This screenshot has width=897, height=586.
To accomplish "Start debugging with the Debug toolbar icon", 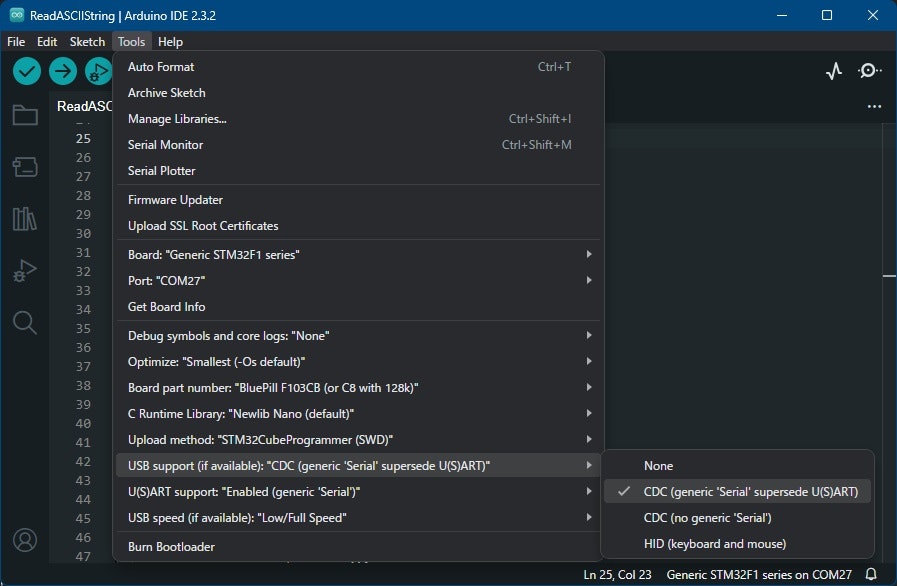I will (x=98, y=72).
